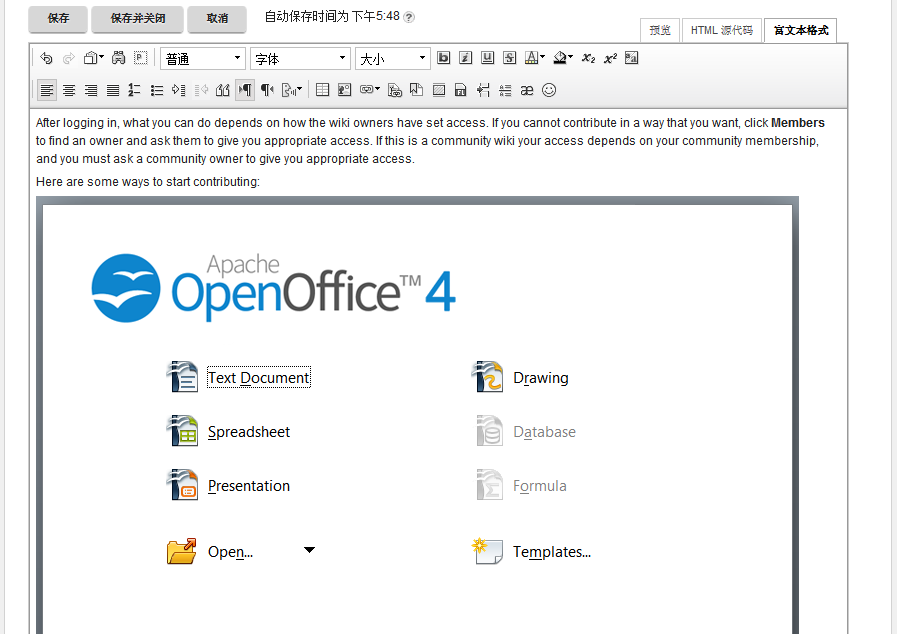The image size is (897, 634).
Task: Click the bold word "Members"
Action: tap(797, 123)
